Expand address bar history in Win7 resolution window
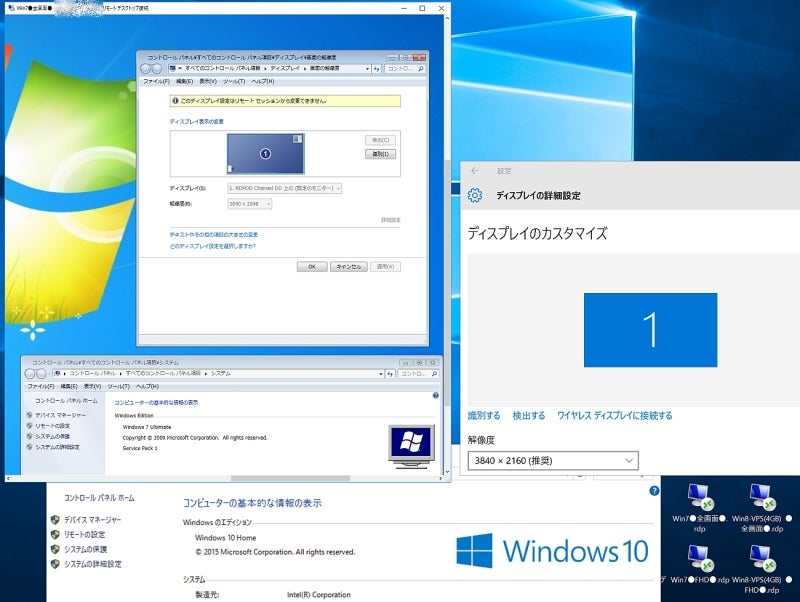 click(367, 69)
